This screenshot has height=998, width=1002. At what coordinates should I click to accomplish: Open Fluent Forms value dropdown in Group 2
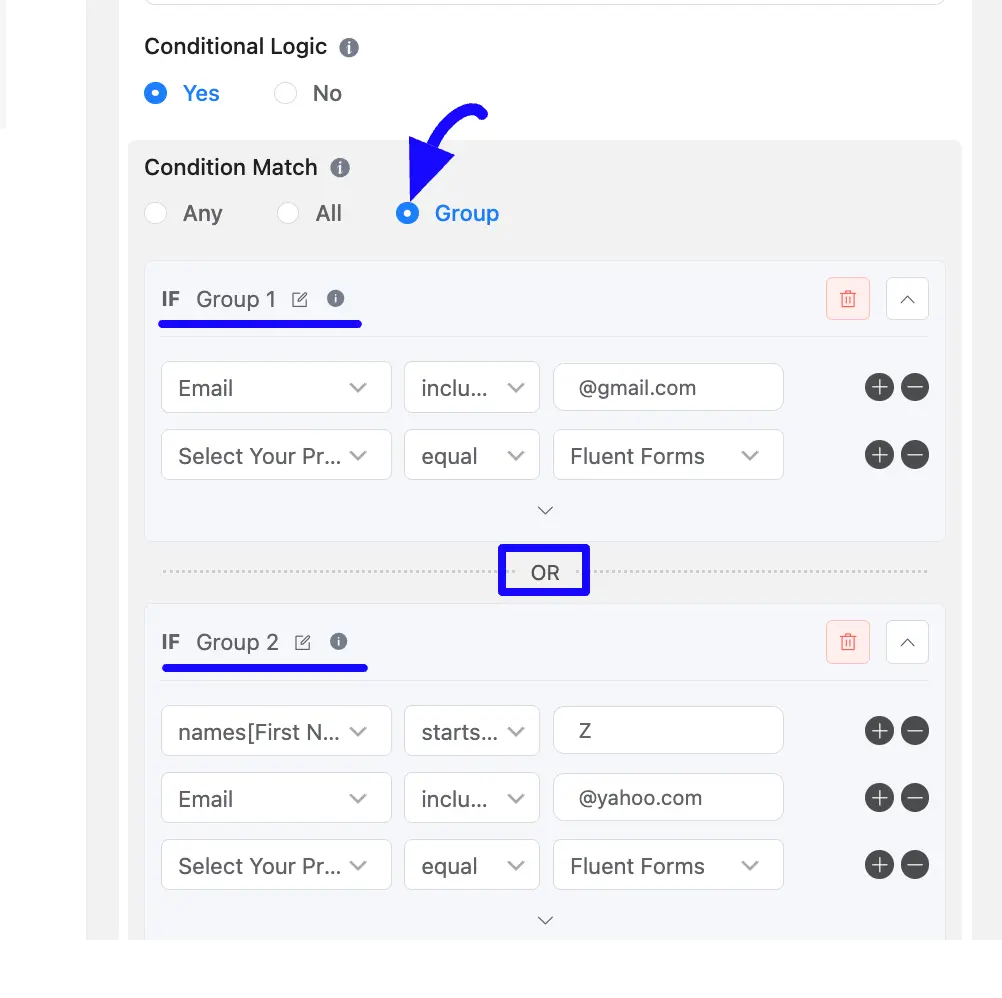pyautogui.click(x=668, y=865)
